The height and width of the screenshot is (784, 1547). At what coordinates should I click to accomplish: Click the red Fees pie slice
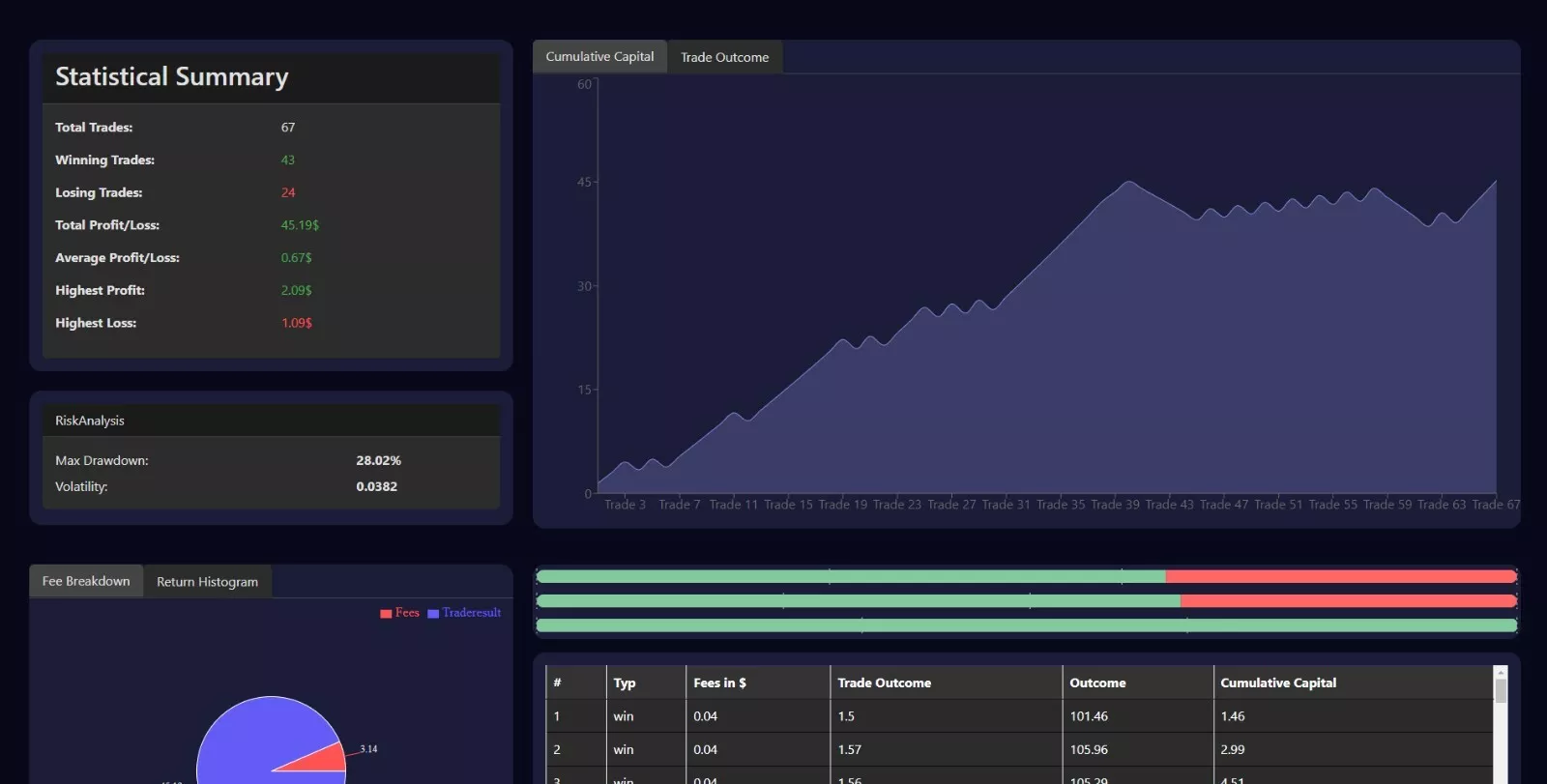click(324, 759)
